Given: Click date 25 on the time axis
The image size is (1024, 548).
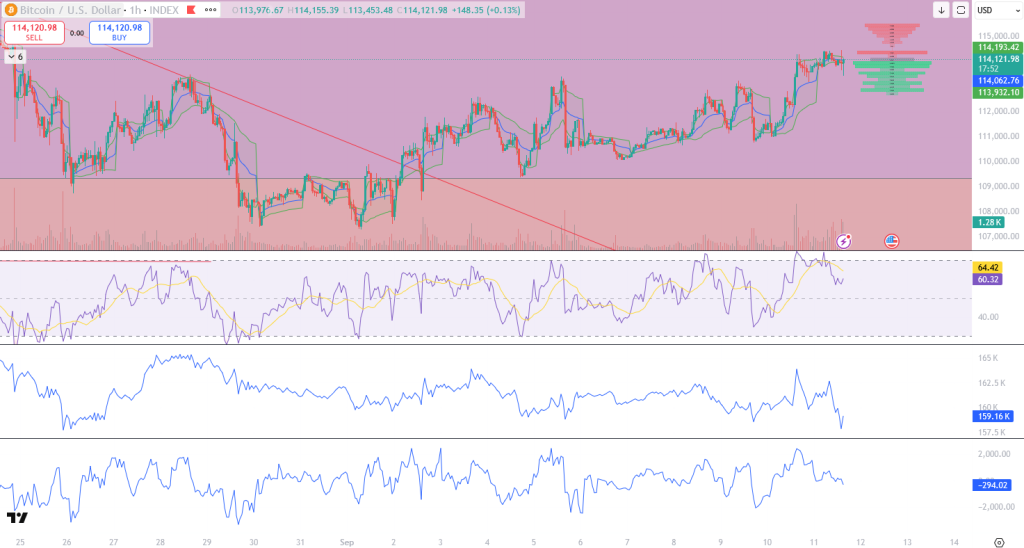Looking at the screenshot, I should click(20, 542).
